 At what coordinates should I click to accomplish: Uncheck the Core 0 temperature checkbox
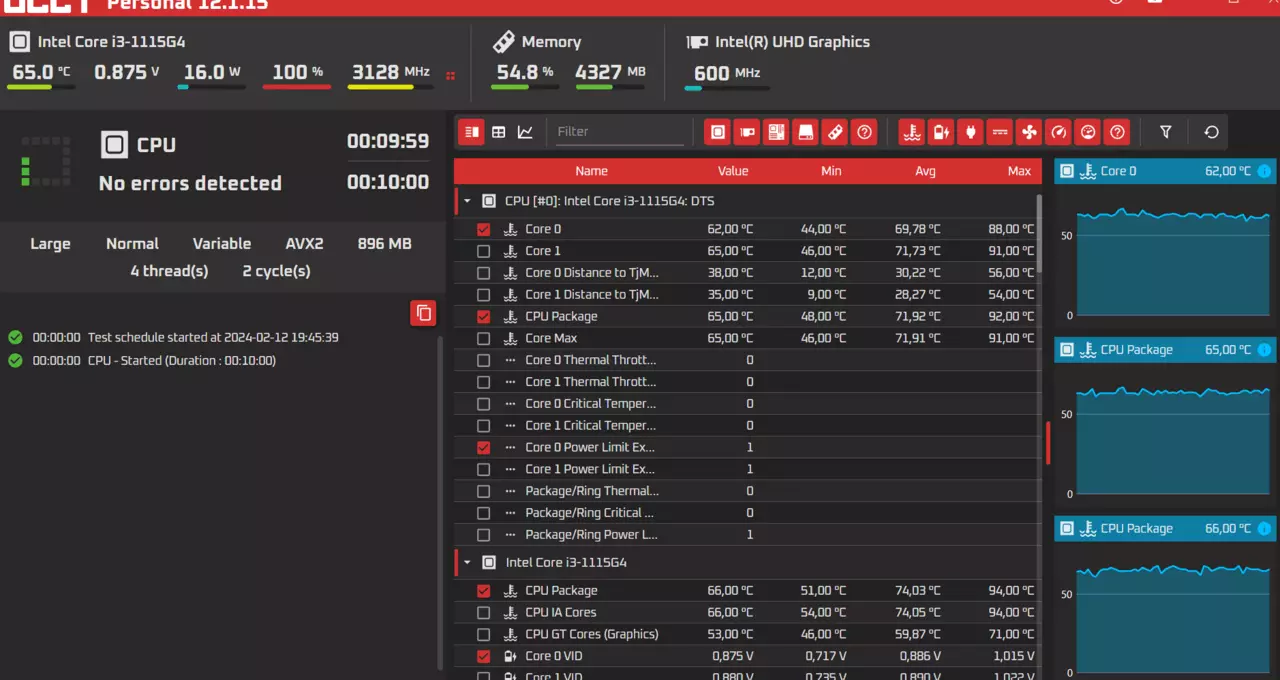click(x=484, y=229)
